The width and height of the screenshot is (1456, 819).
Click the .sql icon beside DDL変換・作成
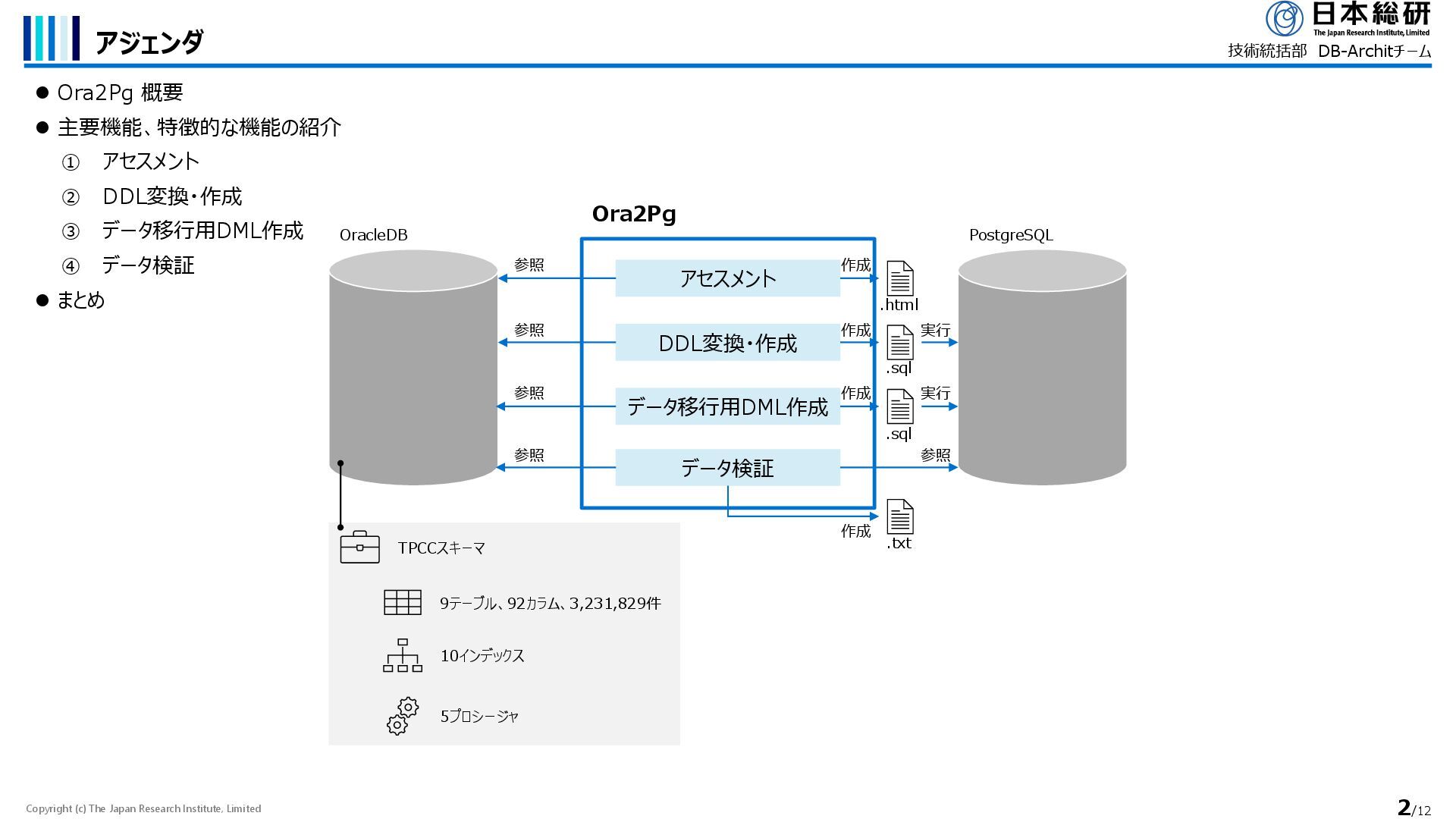900,343
